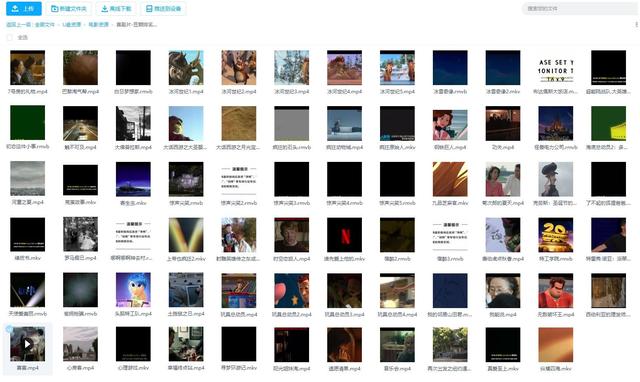Focus the file search field

pyautogui.click(x=580, y=9)
